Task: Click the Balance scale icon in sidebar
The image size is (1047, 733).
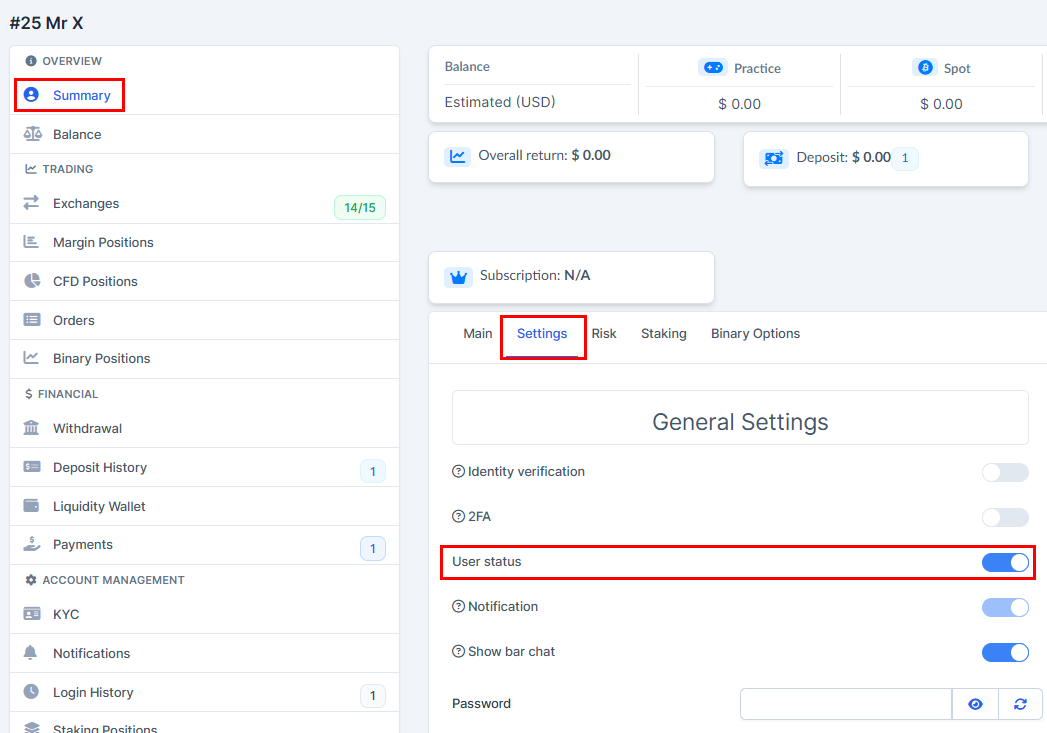Action: click(x=32, y=134)
